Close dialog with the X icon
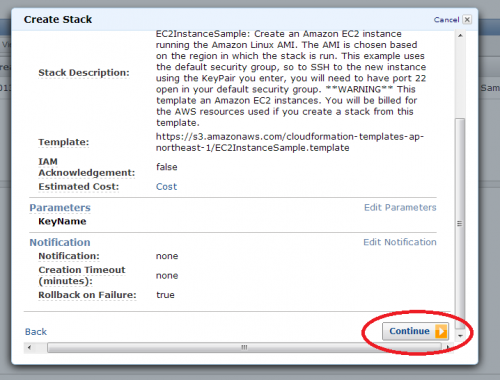Image resolution: width=500 pixels, height=380 pixels. coord(467,20)
